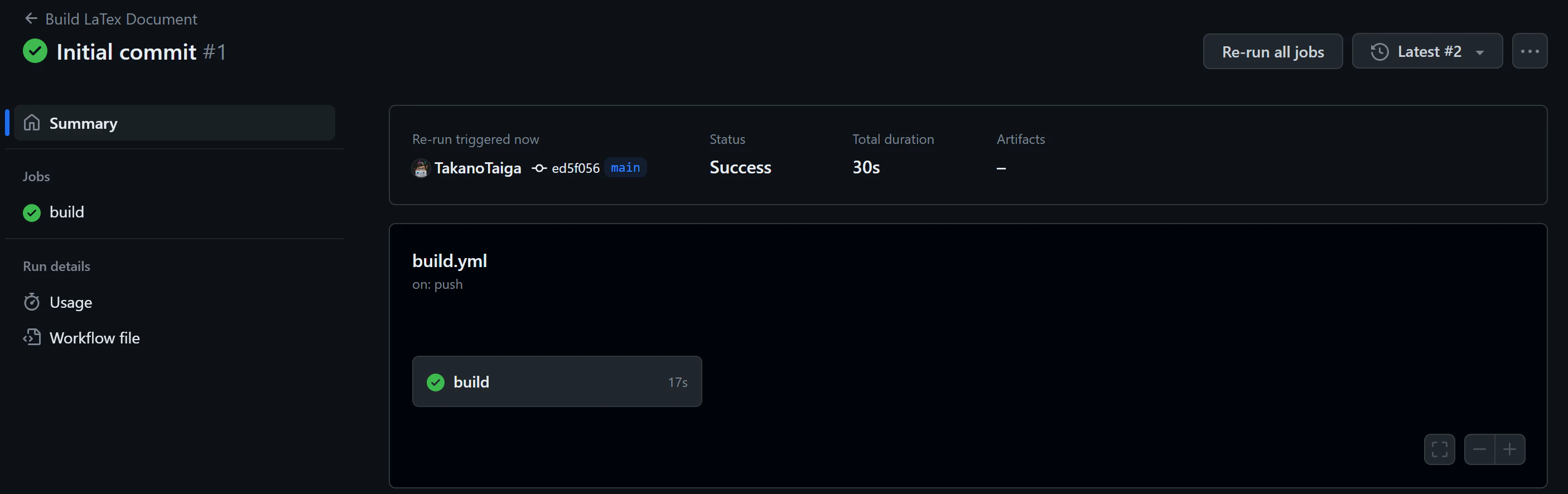Click the Total duration heading
Screen dimensions: 1568x494
tap(893, 139)
